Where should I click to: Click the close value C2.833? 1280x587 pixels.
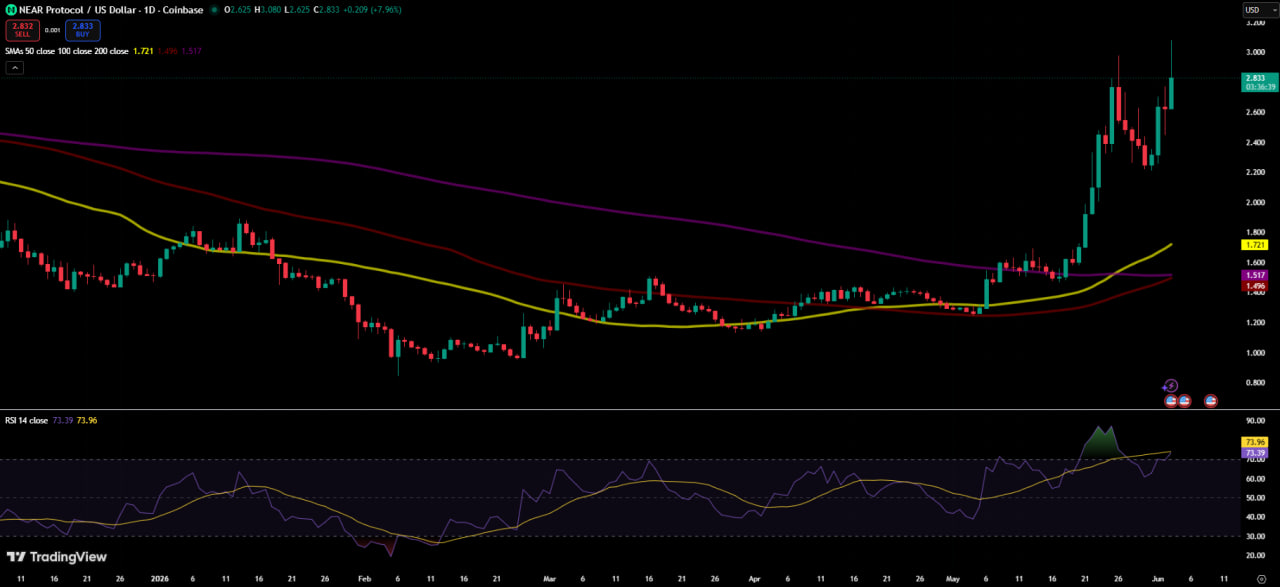[x=326, y=10]
